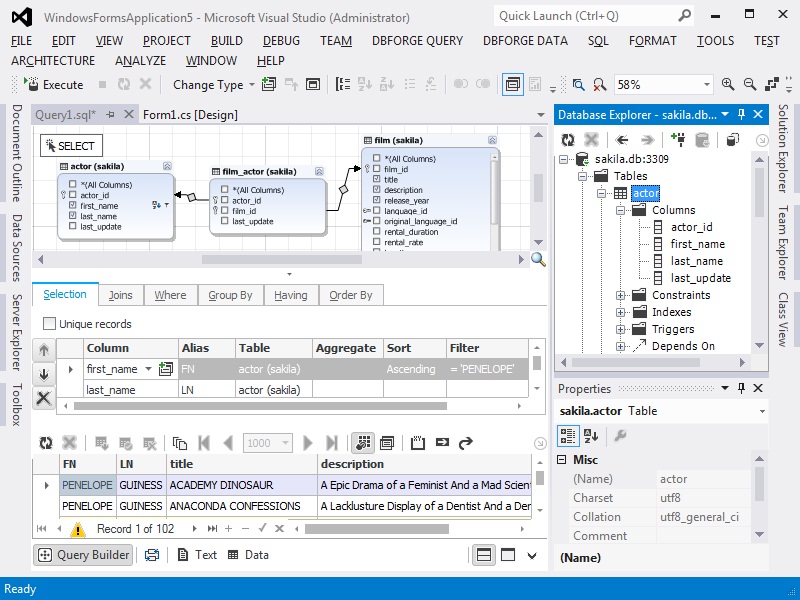Expand the Indexes folder node
Screen dimensions: 800x600
tap(620, 312)
